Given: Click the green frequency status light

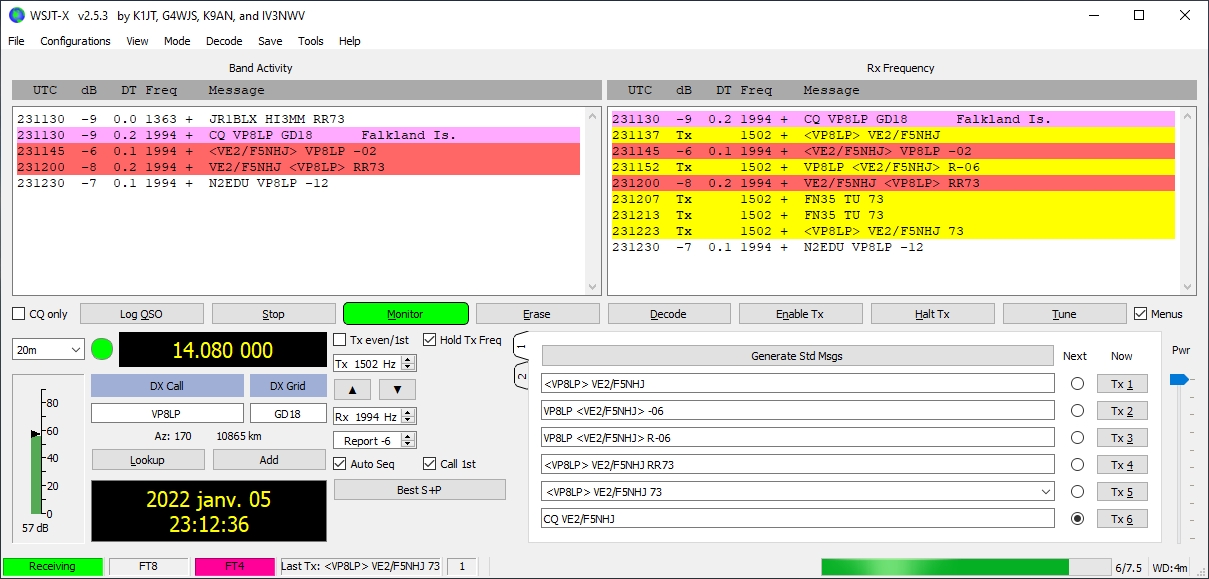Looking at the screenshot, I should 102,349.
